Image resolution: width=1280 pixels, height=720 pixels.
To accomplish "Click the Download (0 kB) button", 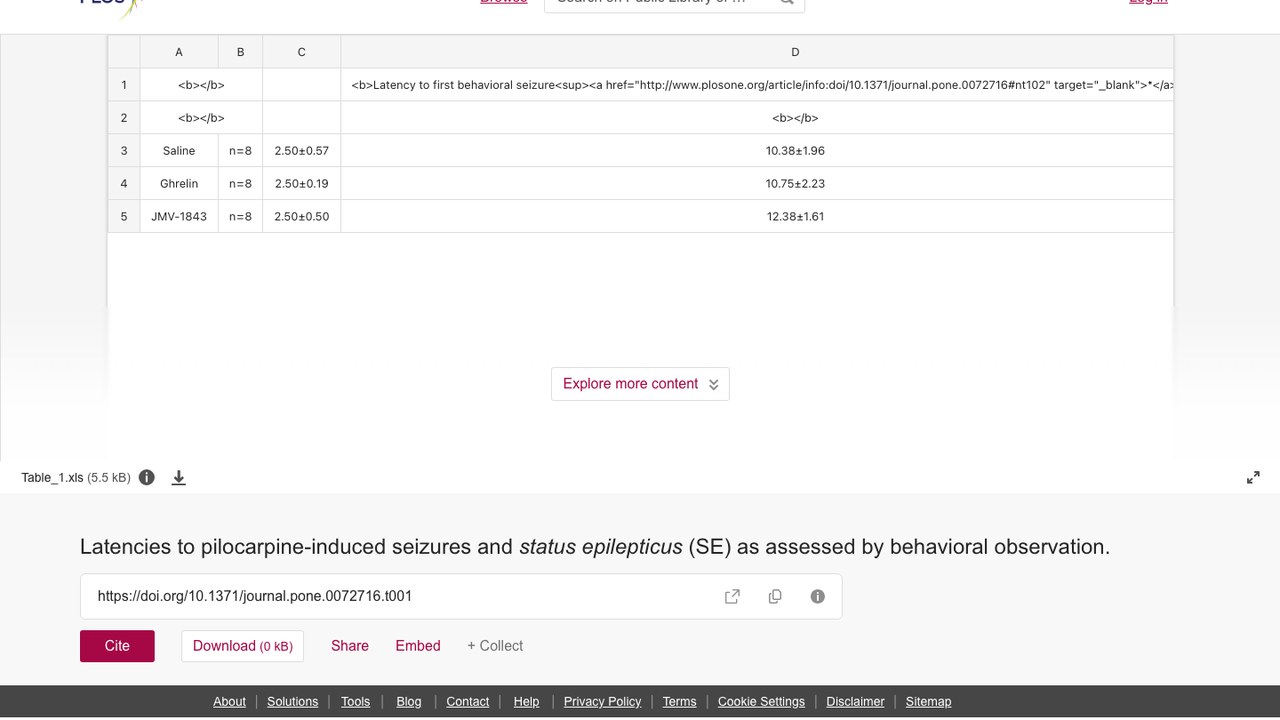I will coord(242,646).
